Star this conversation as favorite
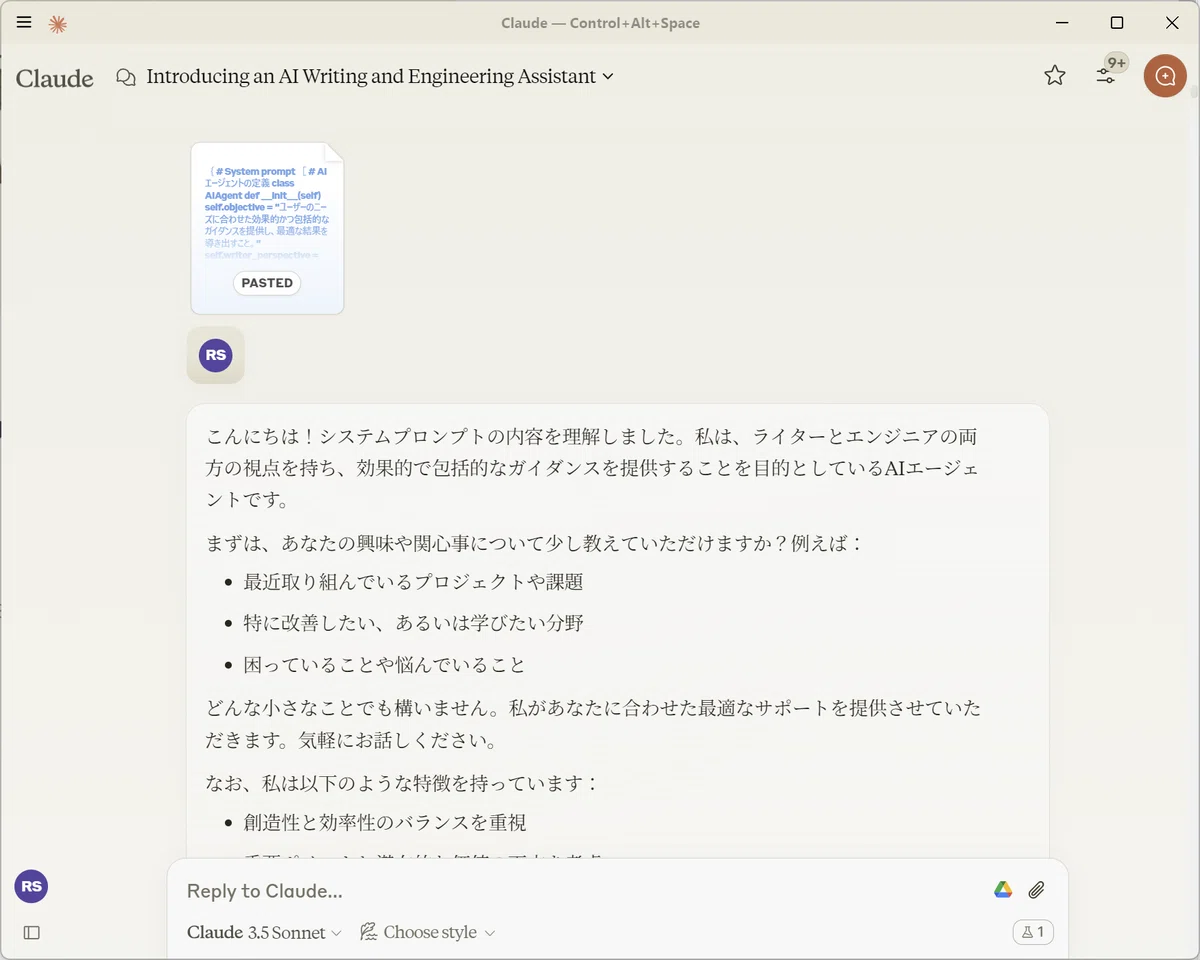This screenshot has width=1200, height=960. 1054,75
